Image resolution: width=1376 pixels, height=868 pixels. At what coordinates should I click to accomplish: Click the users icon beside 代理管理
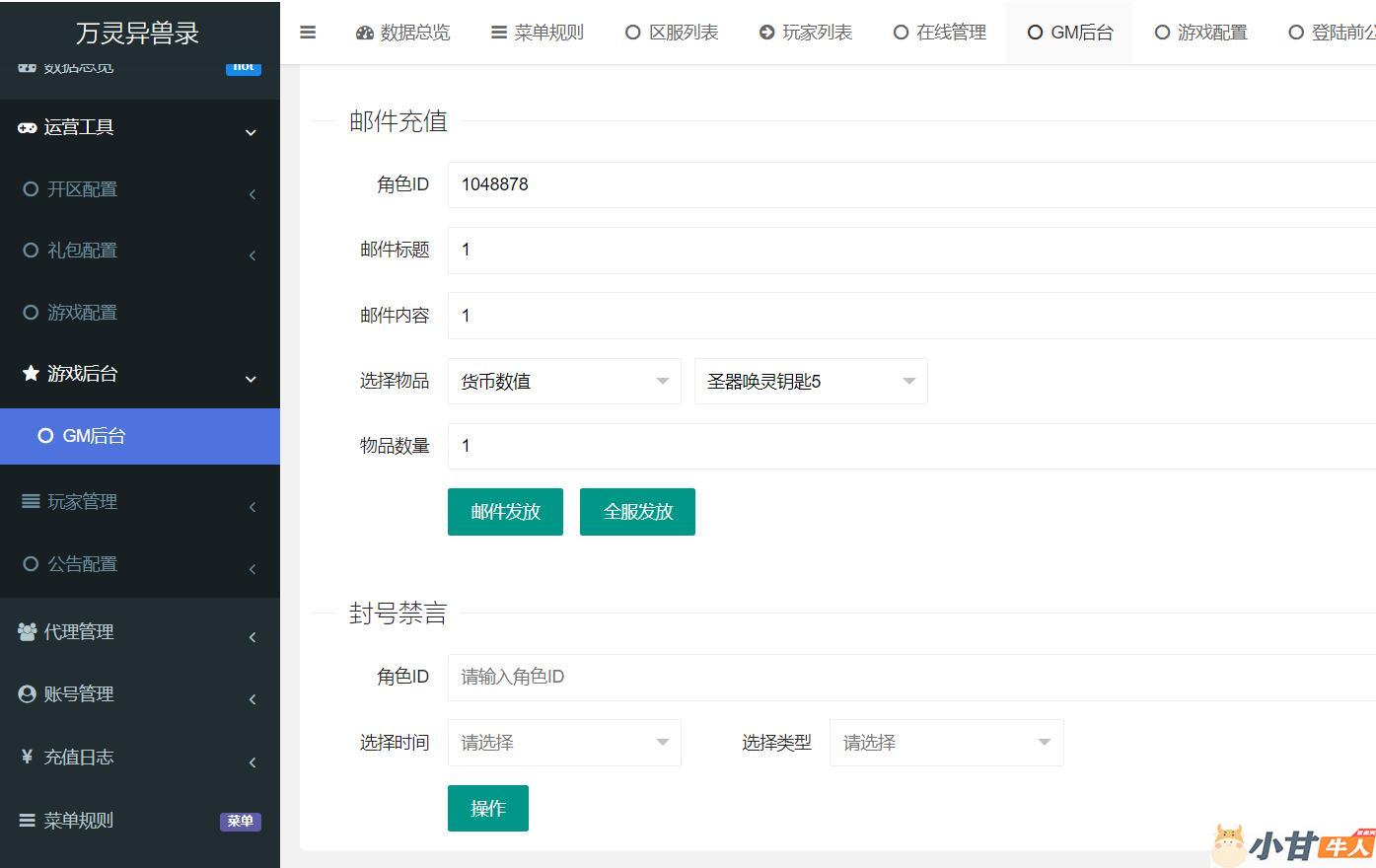(28, 632)
